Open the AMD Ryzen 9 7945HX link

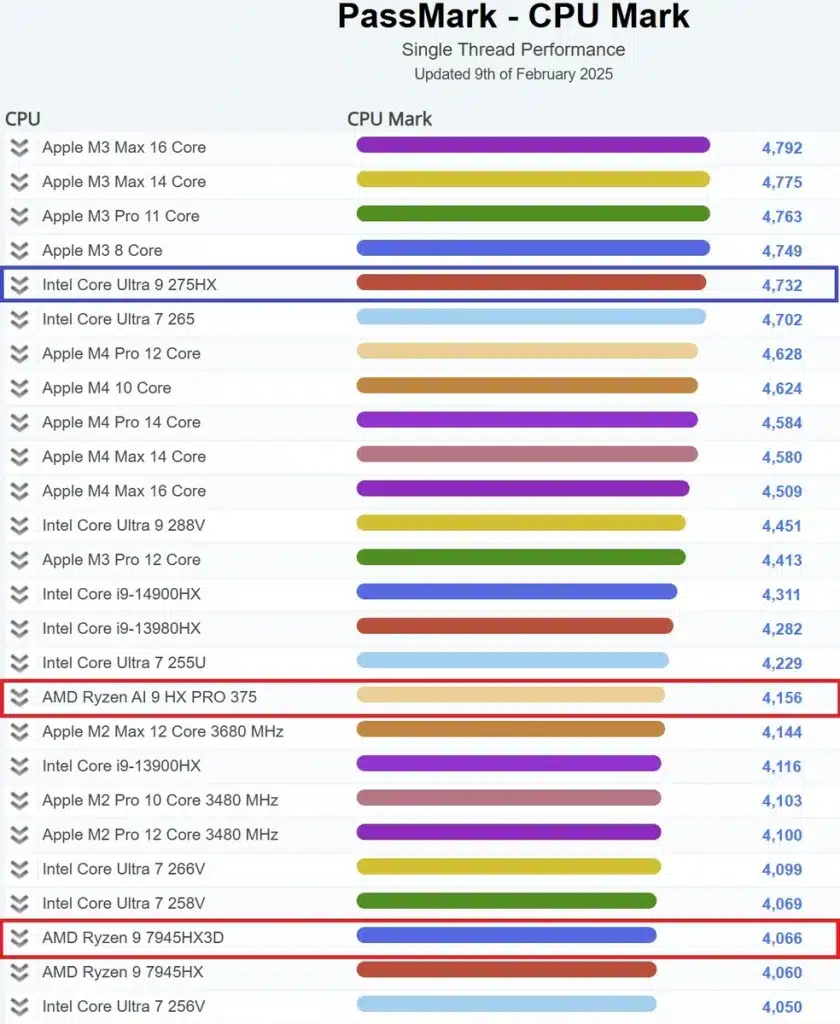(x=123, y=972)
